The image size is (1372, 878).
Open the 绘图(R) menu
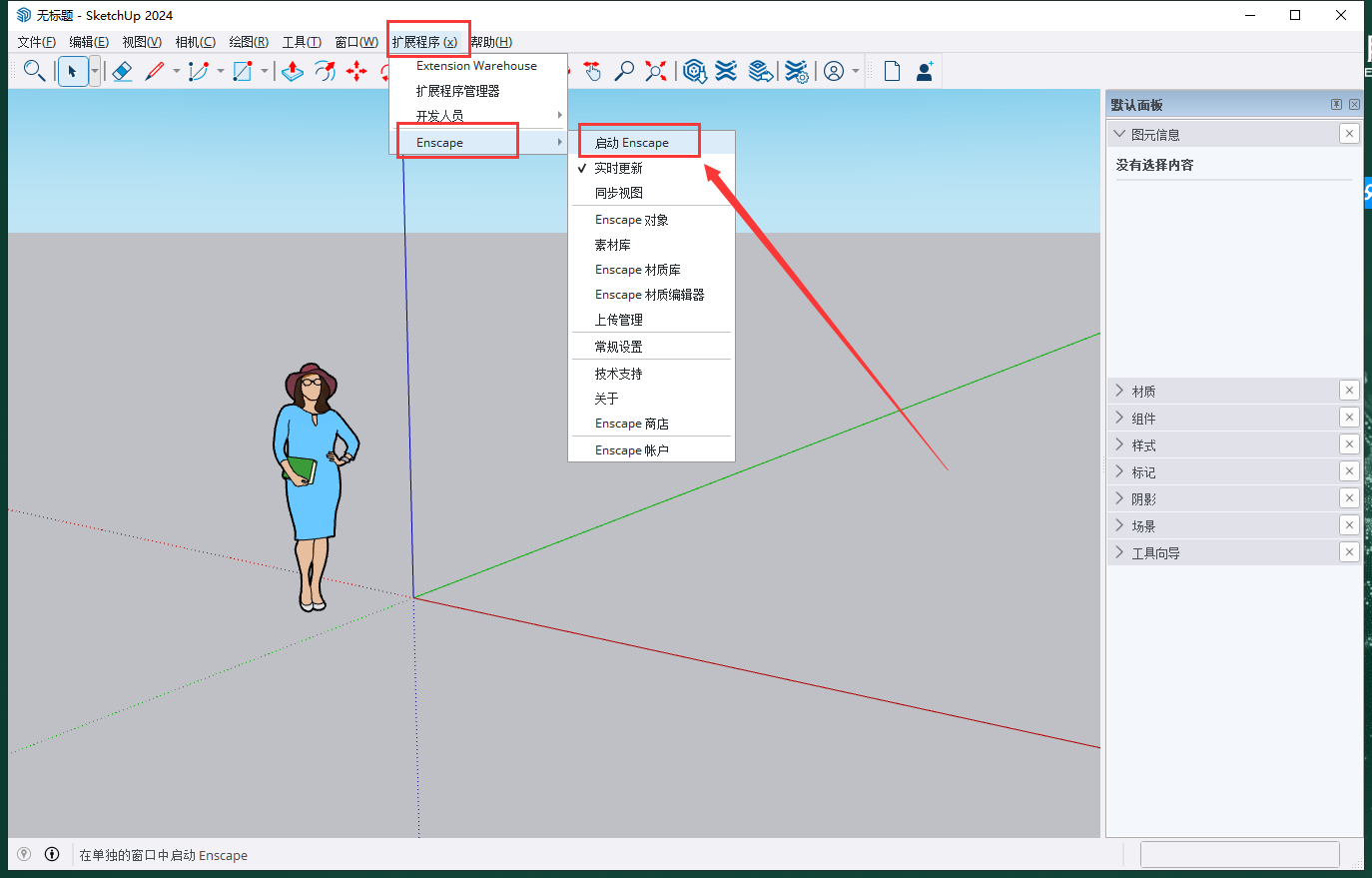click(249, 42)
